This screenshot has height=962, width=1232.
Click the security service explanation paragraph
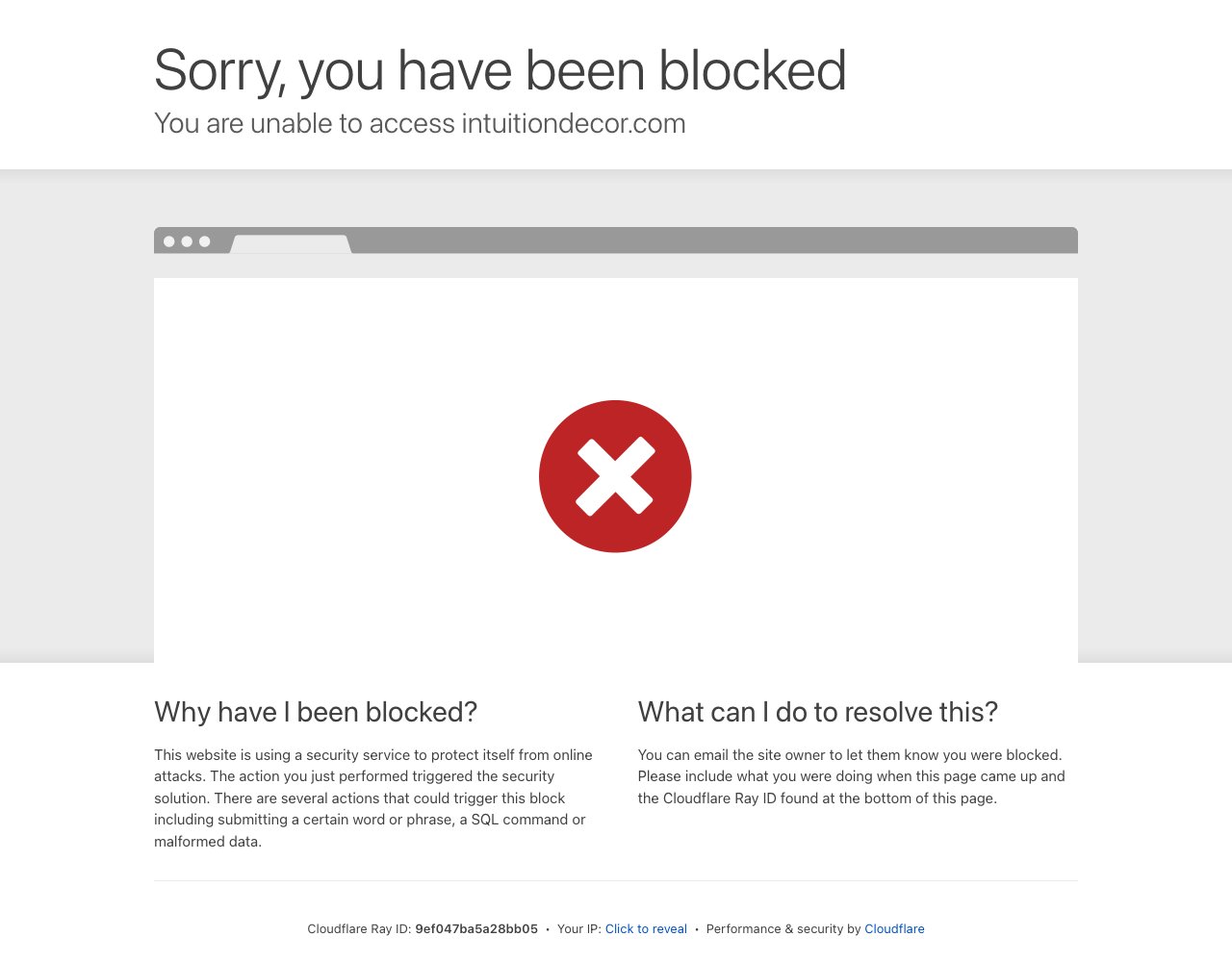tap(373, 798)
